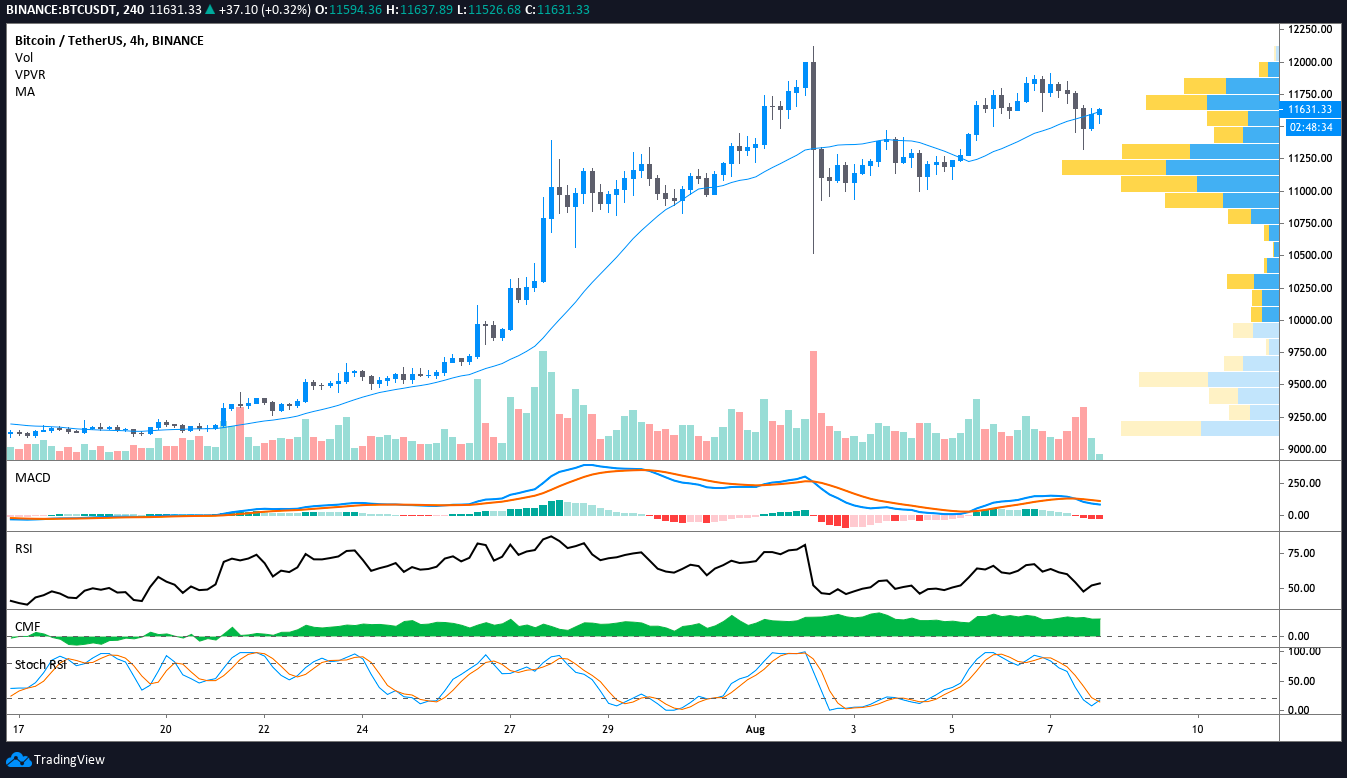Click the VPVR indicator label
Viewport: 1347px width, 778px height.
click(30, 75)
